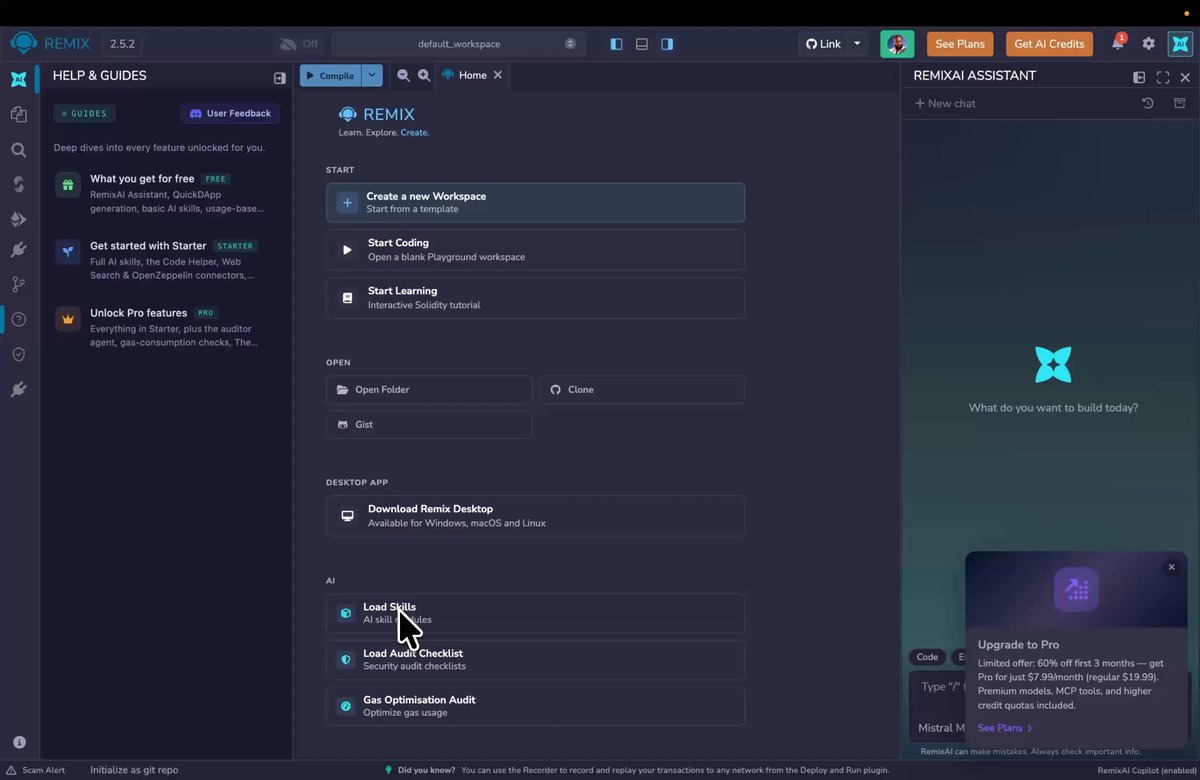This screenshot has height=780, width=1200.
Task: Toggle the Off cloud switch in header
Action: pos(298,44)
